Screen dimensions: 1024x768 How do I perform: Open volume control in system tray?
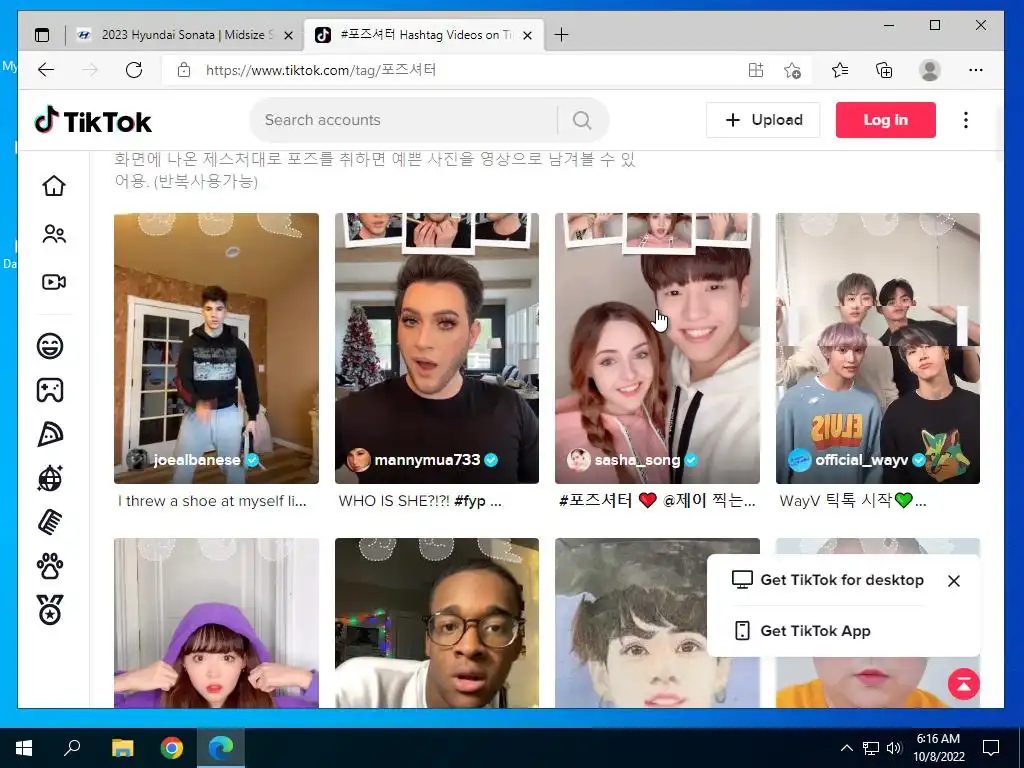[894, 748]
